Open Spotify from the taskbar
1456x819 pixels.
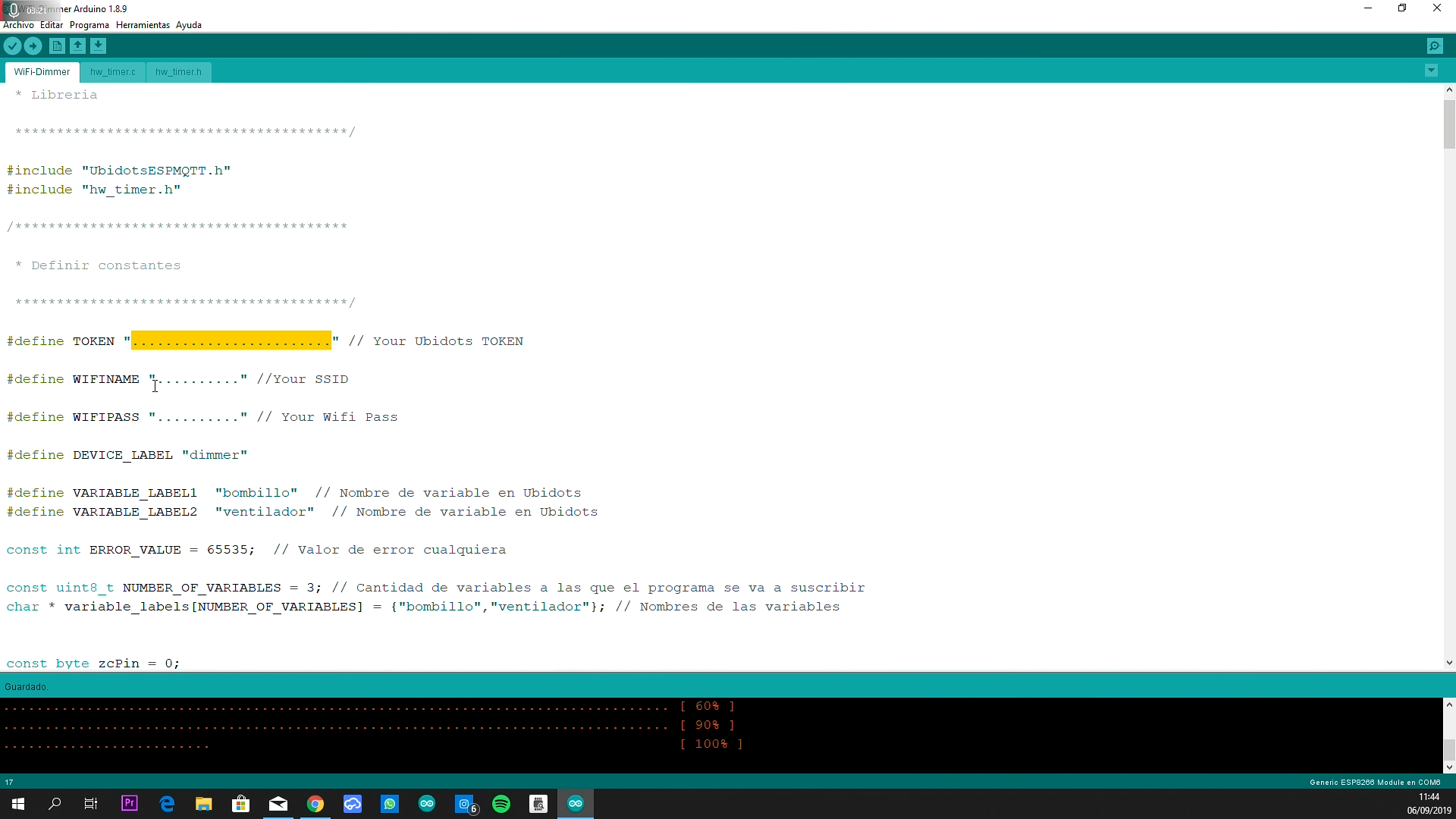(x=501, y=804)
